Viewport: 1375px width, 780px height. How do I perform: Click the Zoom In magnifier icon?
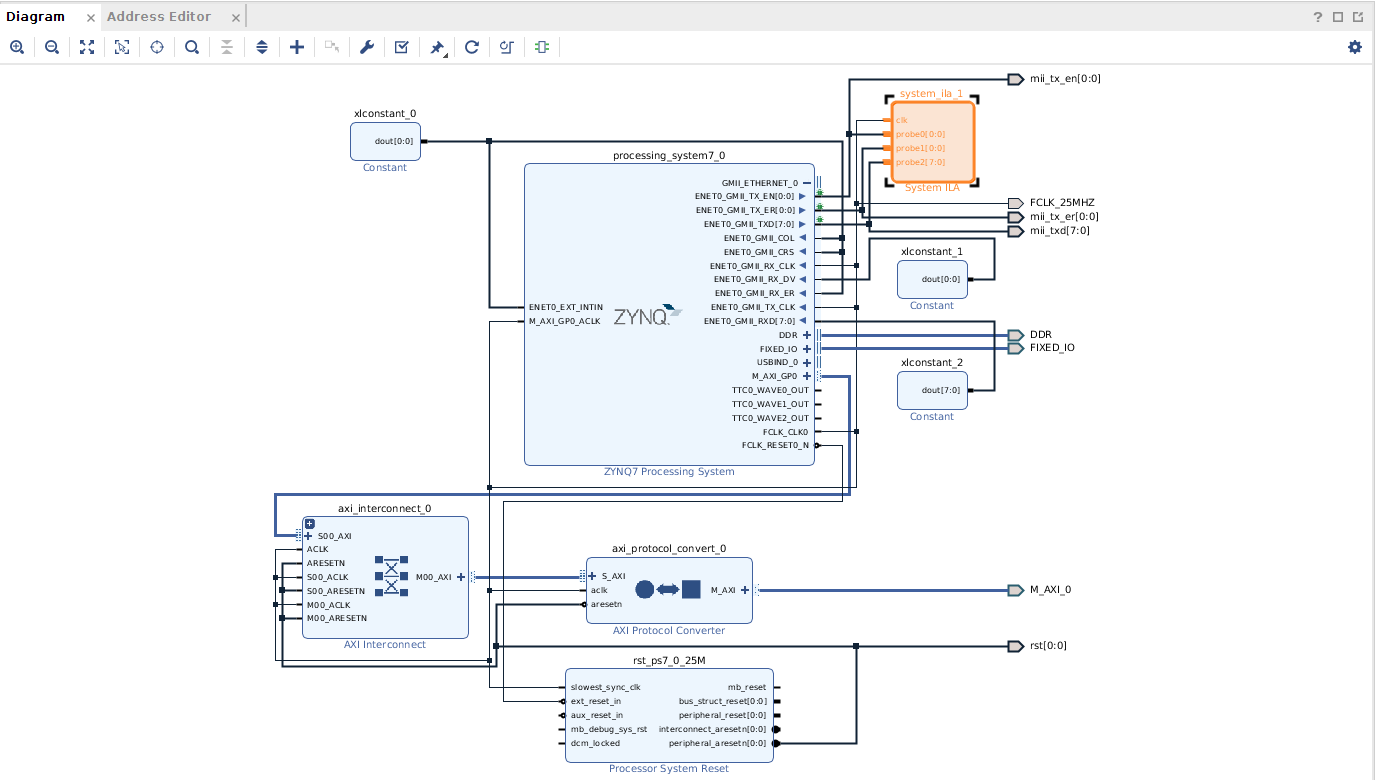click(17, 47)
